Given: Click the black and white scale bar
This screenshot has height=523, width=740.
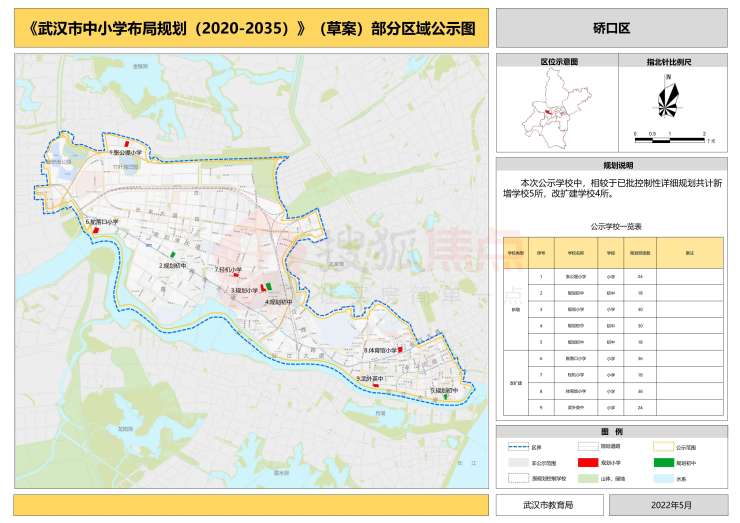Looking at the screenshot, I should point(670,140).
